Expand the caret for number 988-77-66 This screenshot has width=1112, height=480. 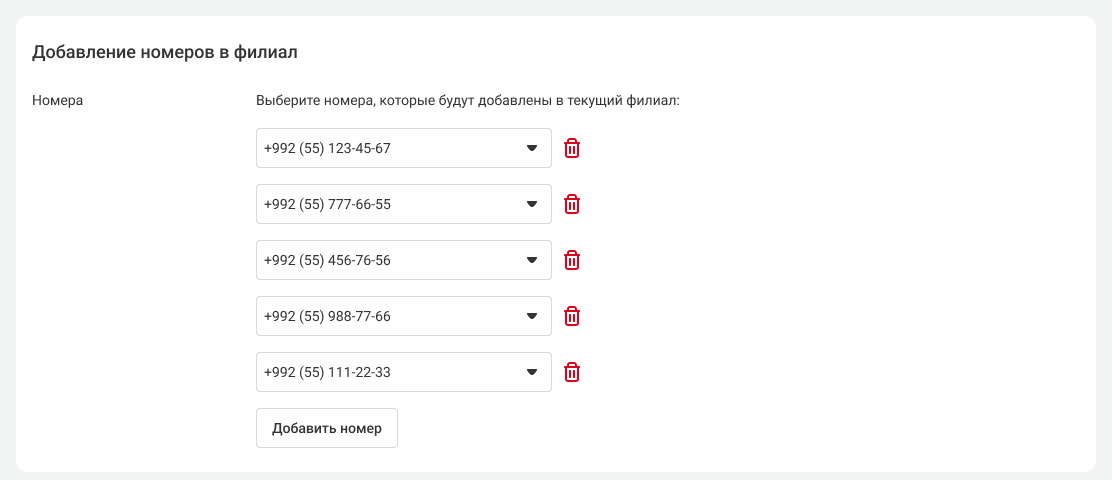click(532, 316)
